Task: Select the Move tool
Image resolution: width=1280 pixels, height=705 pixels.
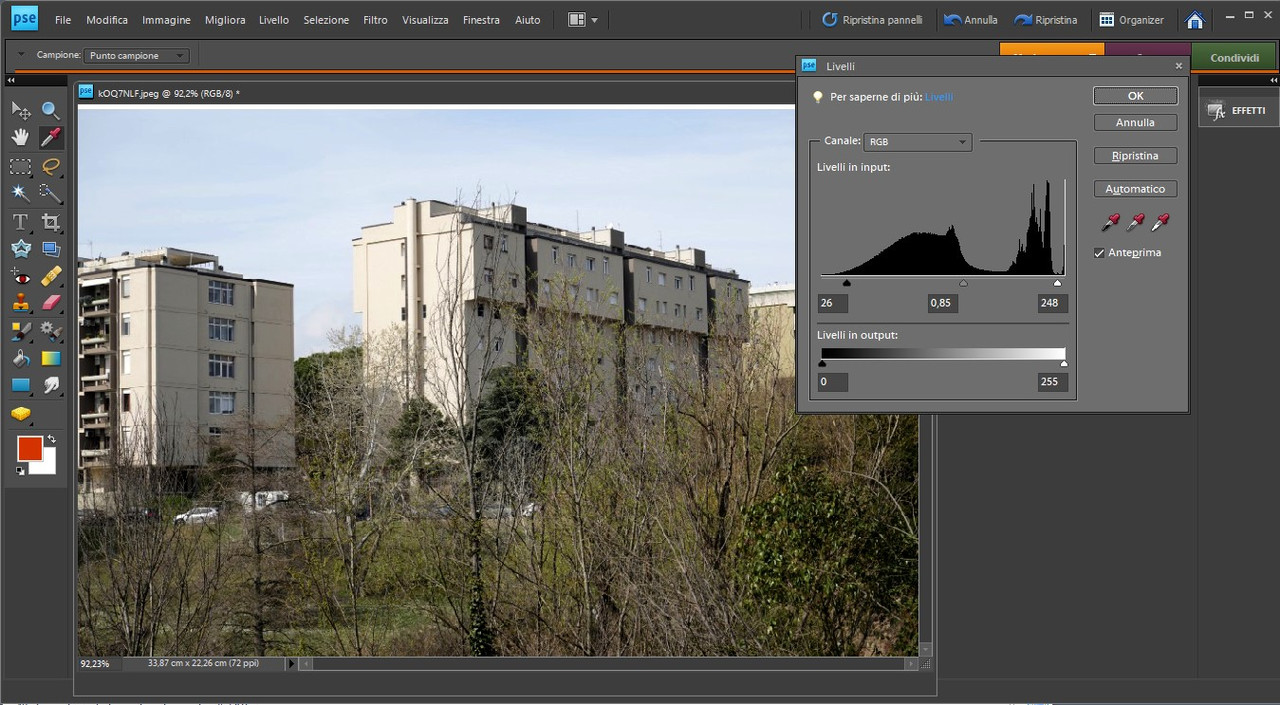Action: (x=20, y=110)
